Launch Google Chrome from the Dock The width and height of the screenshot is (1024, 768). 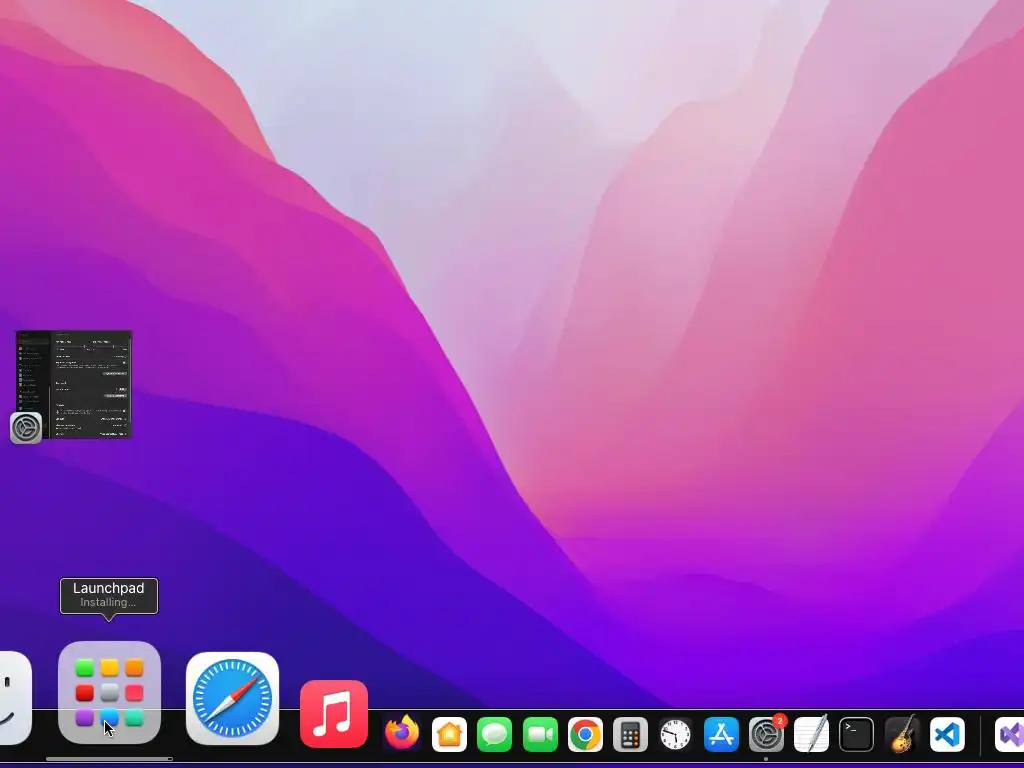point(585,735)
